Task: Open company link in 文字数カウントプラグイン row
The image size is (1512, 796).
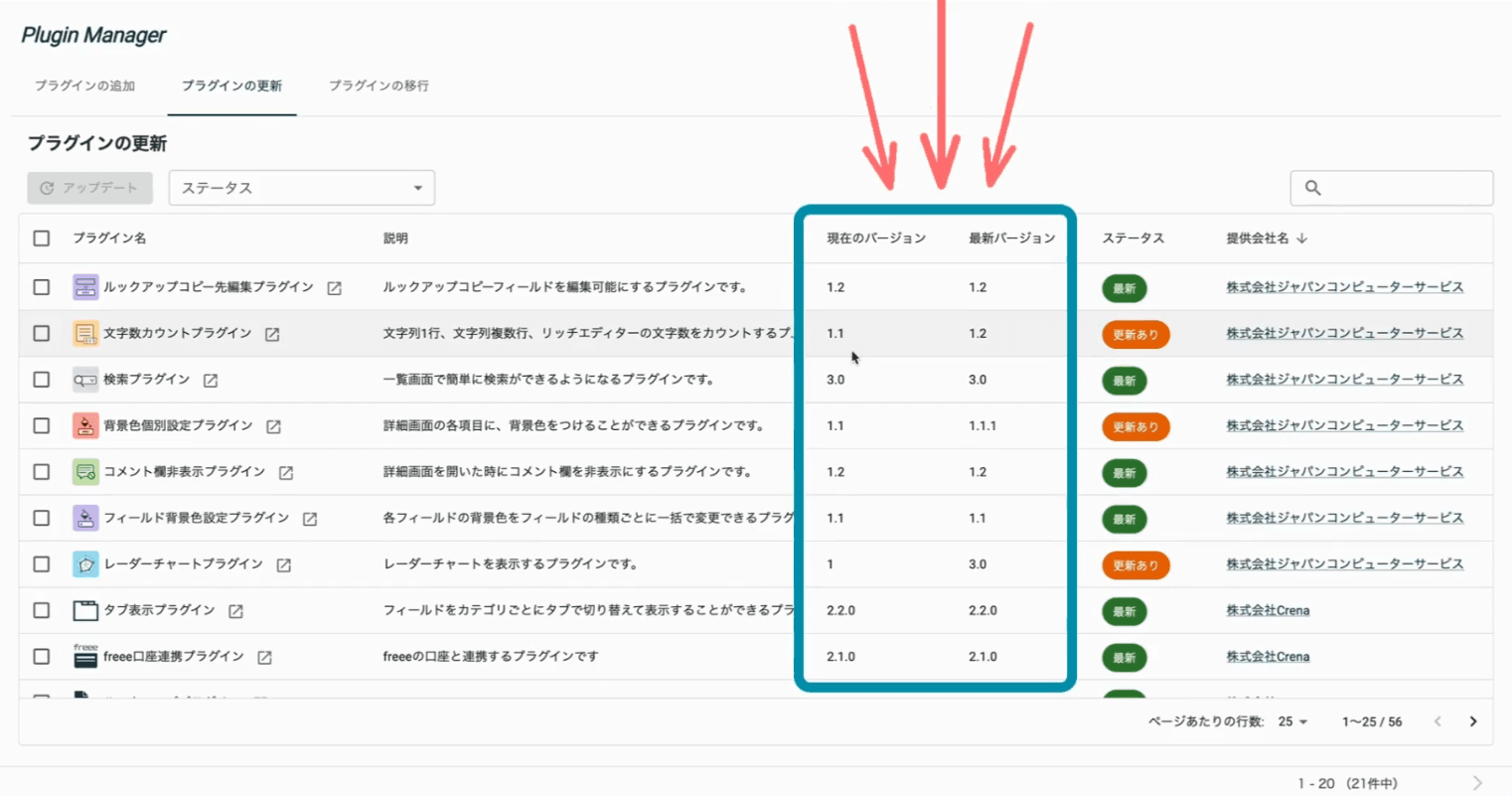Action: [1344, 333]
